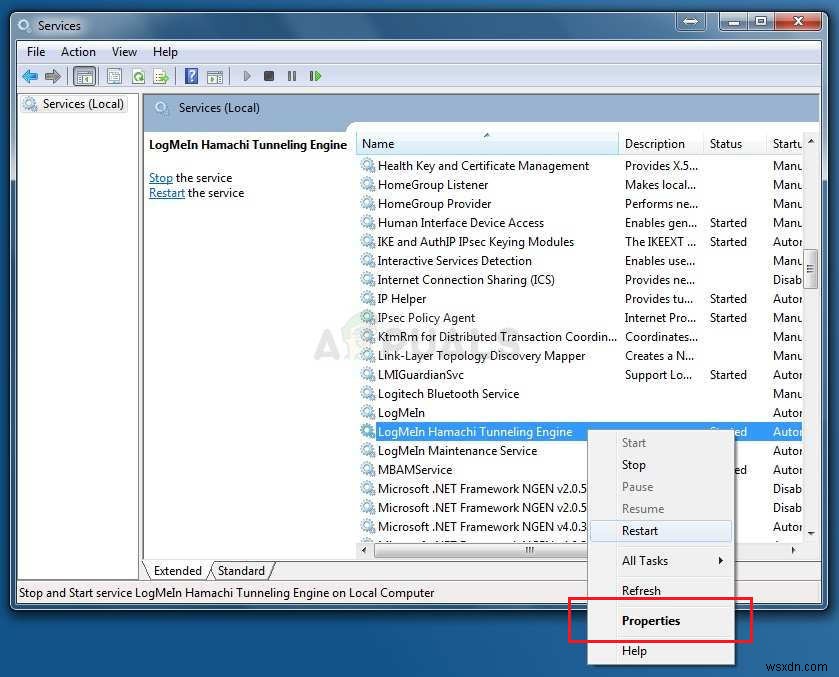Image resolution: width=839 pixels, height=677 pixels.
Task: Open the Help menu in the menu bar
Action: click(x=165, y=52)
